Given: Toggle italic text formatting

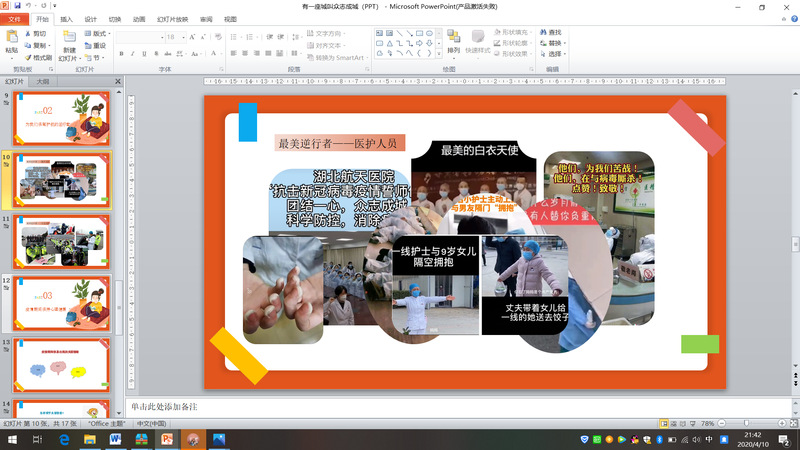Looking at the screenshot, I should pyautogui.click(x=134, y=54).
